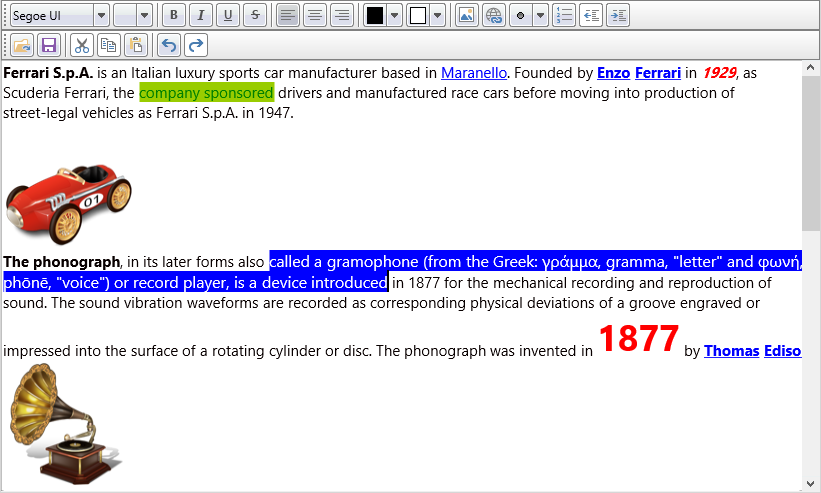Select the gramophone image

pos(66,424)
